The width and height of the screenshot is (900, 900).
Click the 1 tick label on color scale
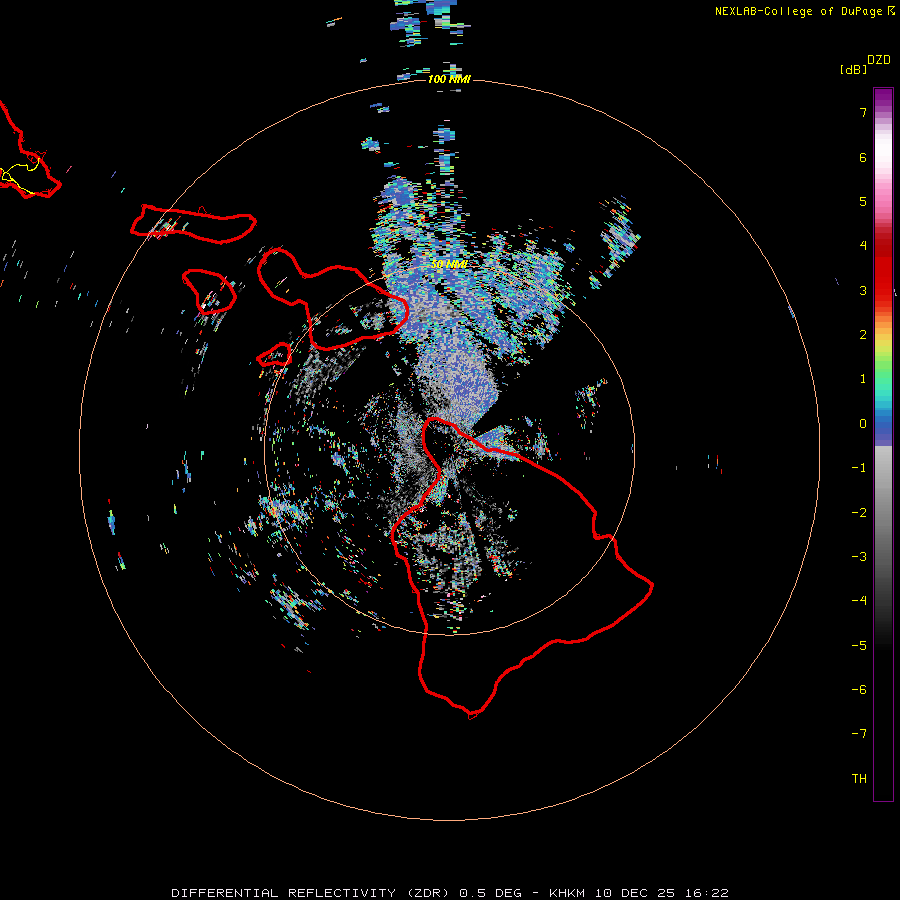[863, 379]
